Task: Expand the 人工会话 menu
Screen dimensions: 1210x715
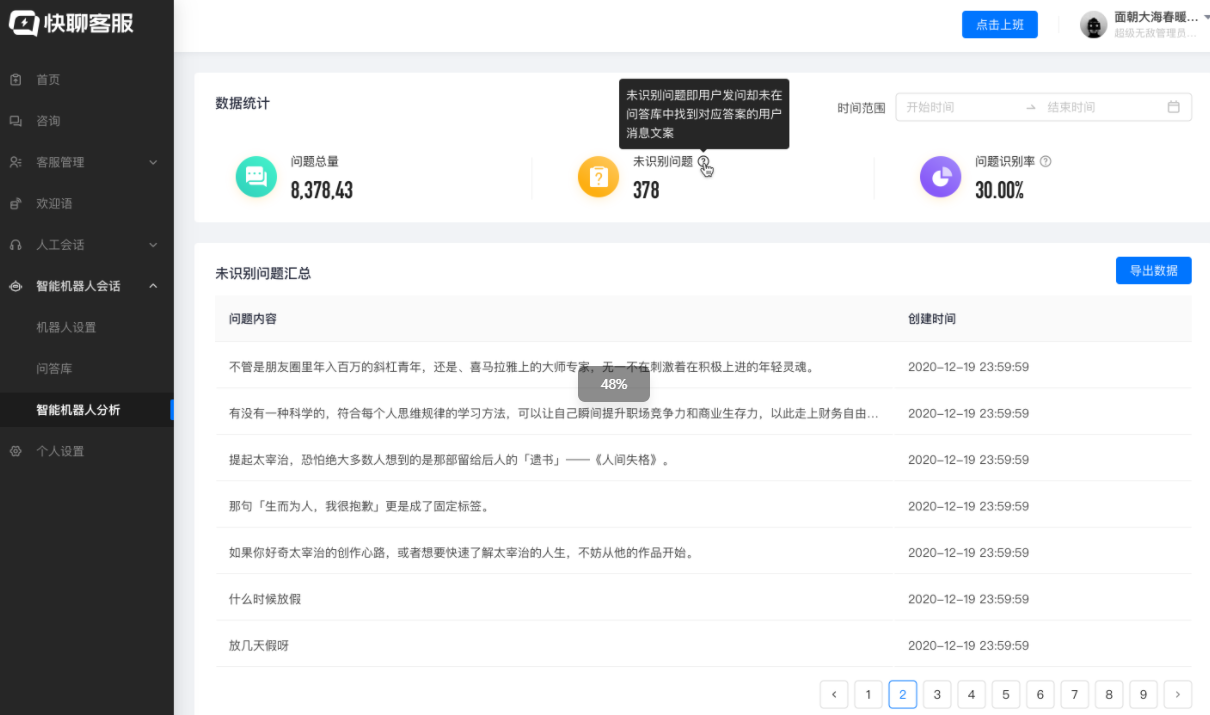Action: 152,244
